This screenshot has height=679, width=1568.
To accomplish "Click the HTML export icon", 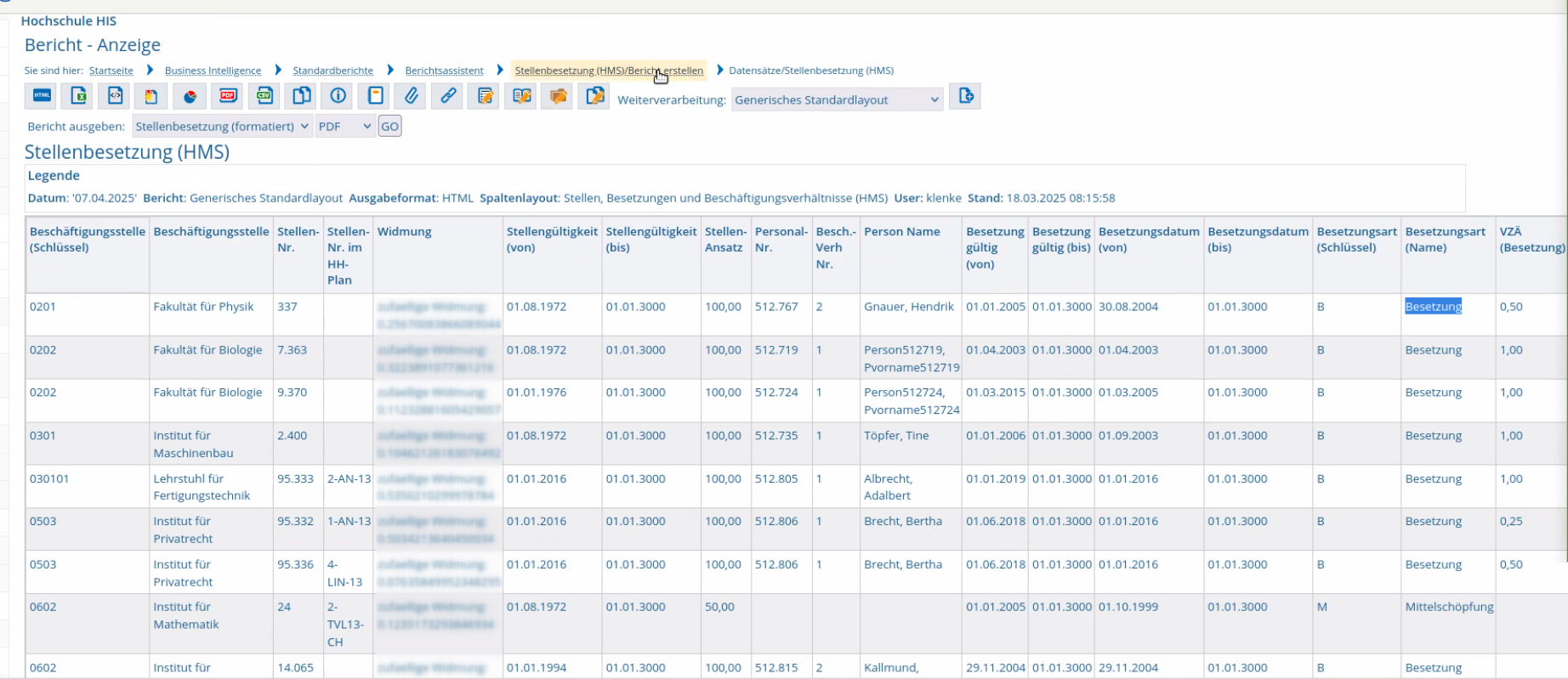I will (42, 97).
